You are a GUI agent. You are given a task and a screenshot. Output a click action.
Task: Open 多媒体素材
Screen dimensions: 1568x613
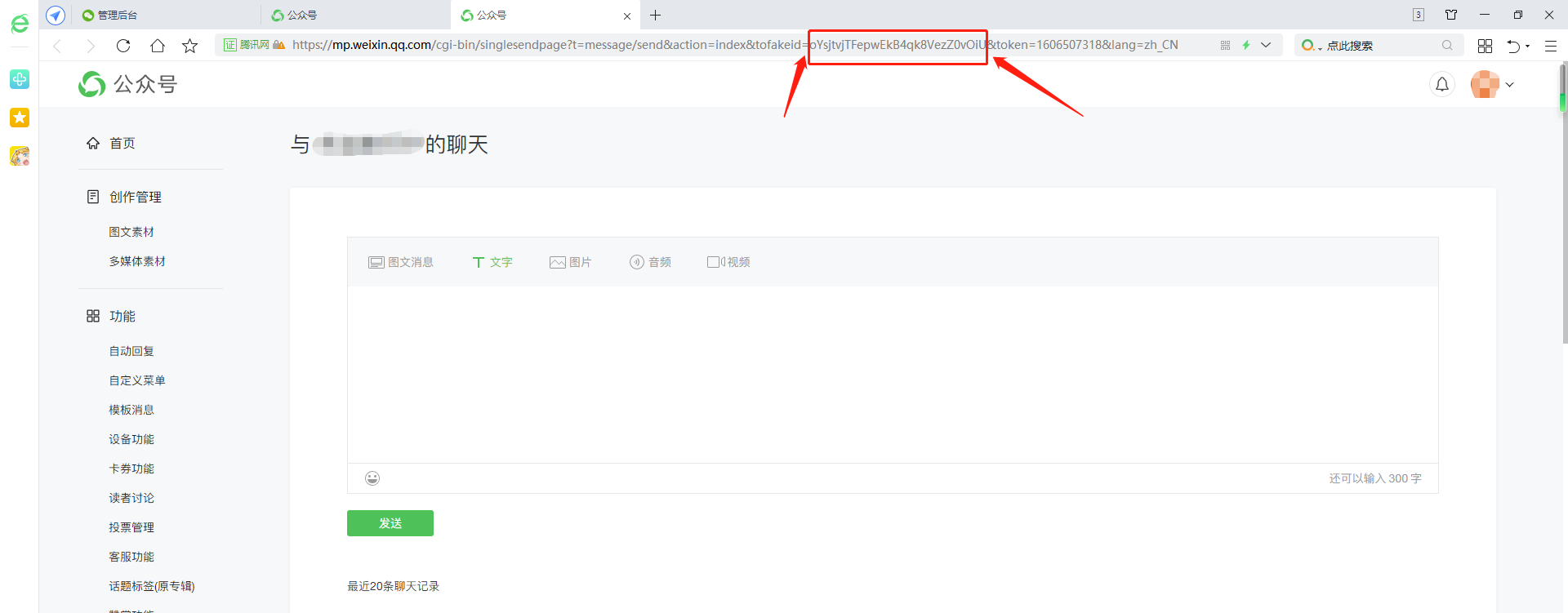tap(137, 261)
